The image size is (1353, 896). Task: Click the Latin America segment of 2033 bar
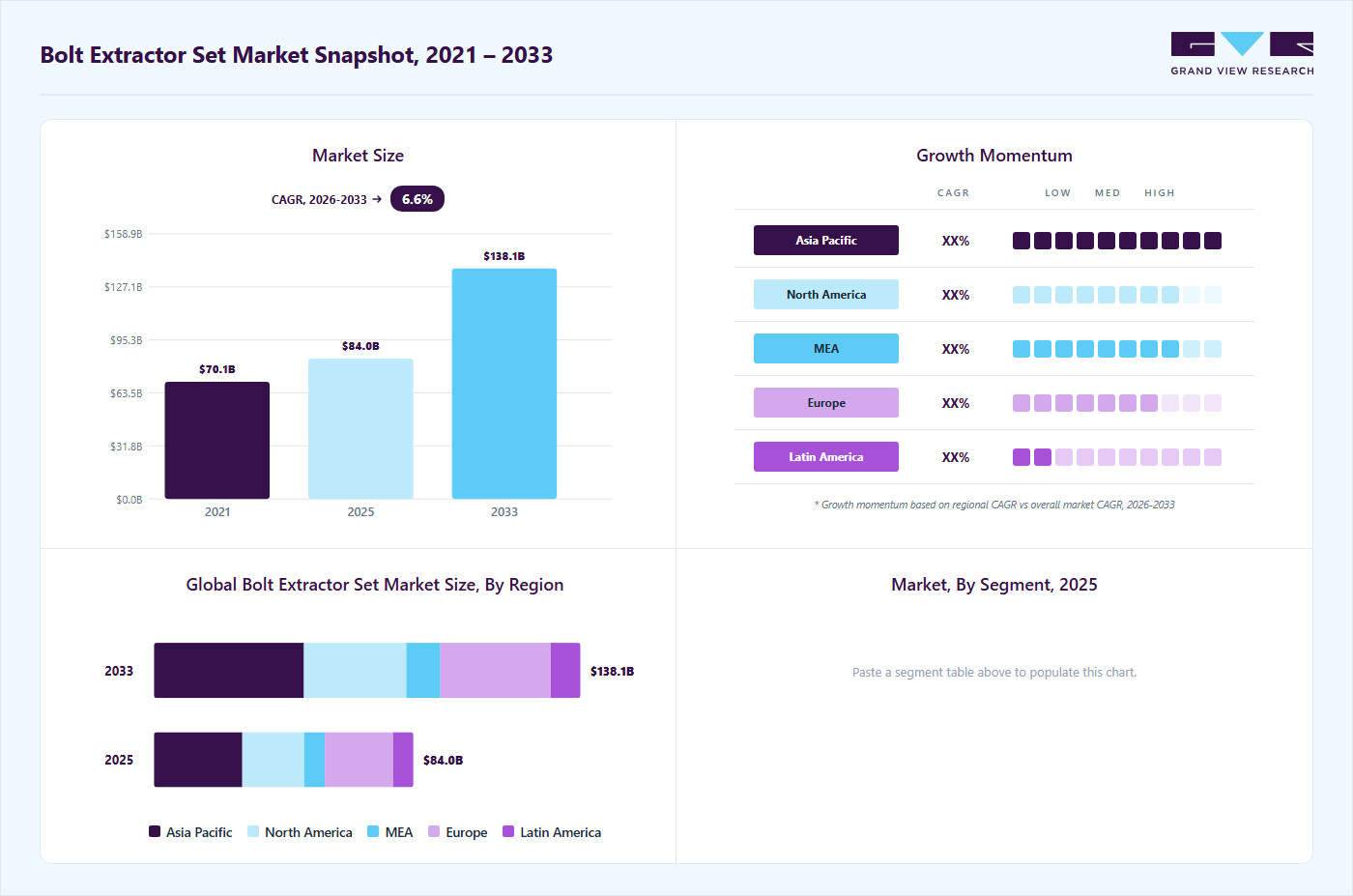(565, 671)
